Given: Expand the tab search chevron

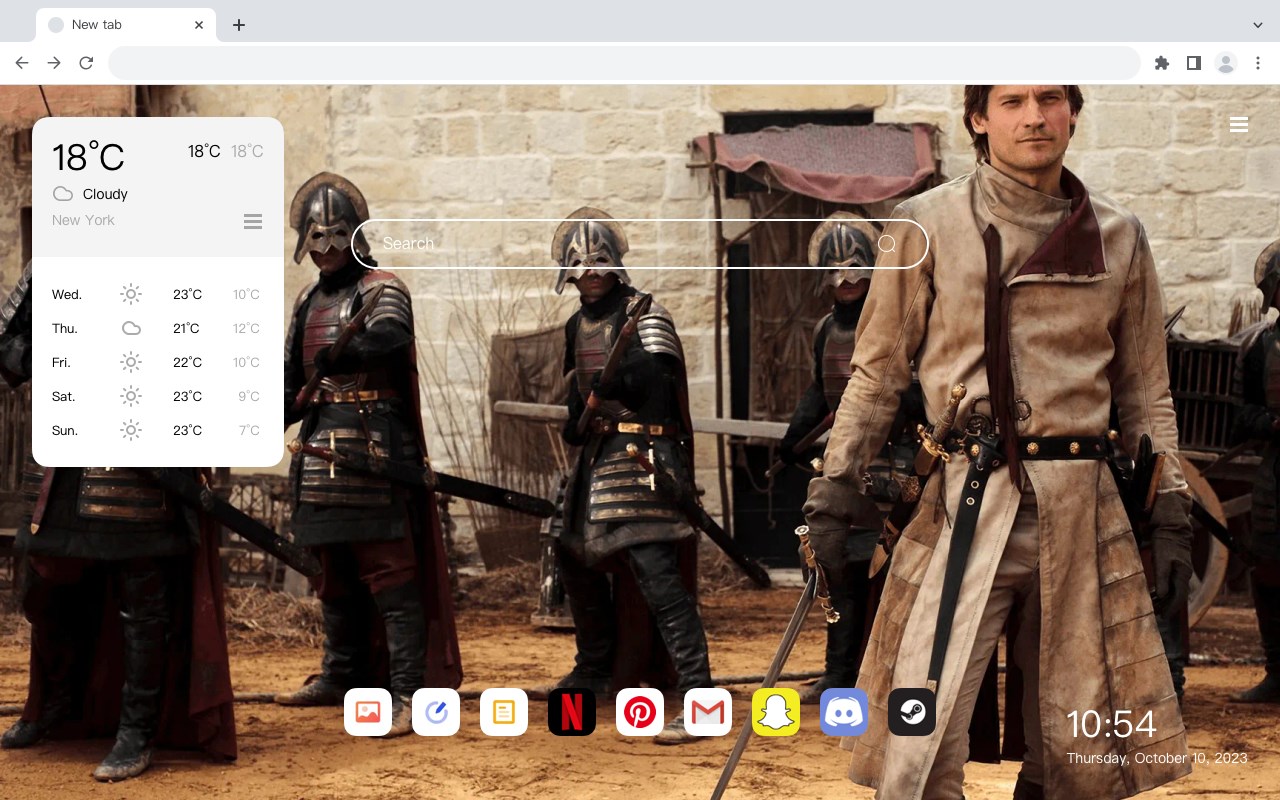Looking at the screenshot, I should [1258, 25].
